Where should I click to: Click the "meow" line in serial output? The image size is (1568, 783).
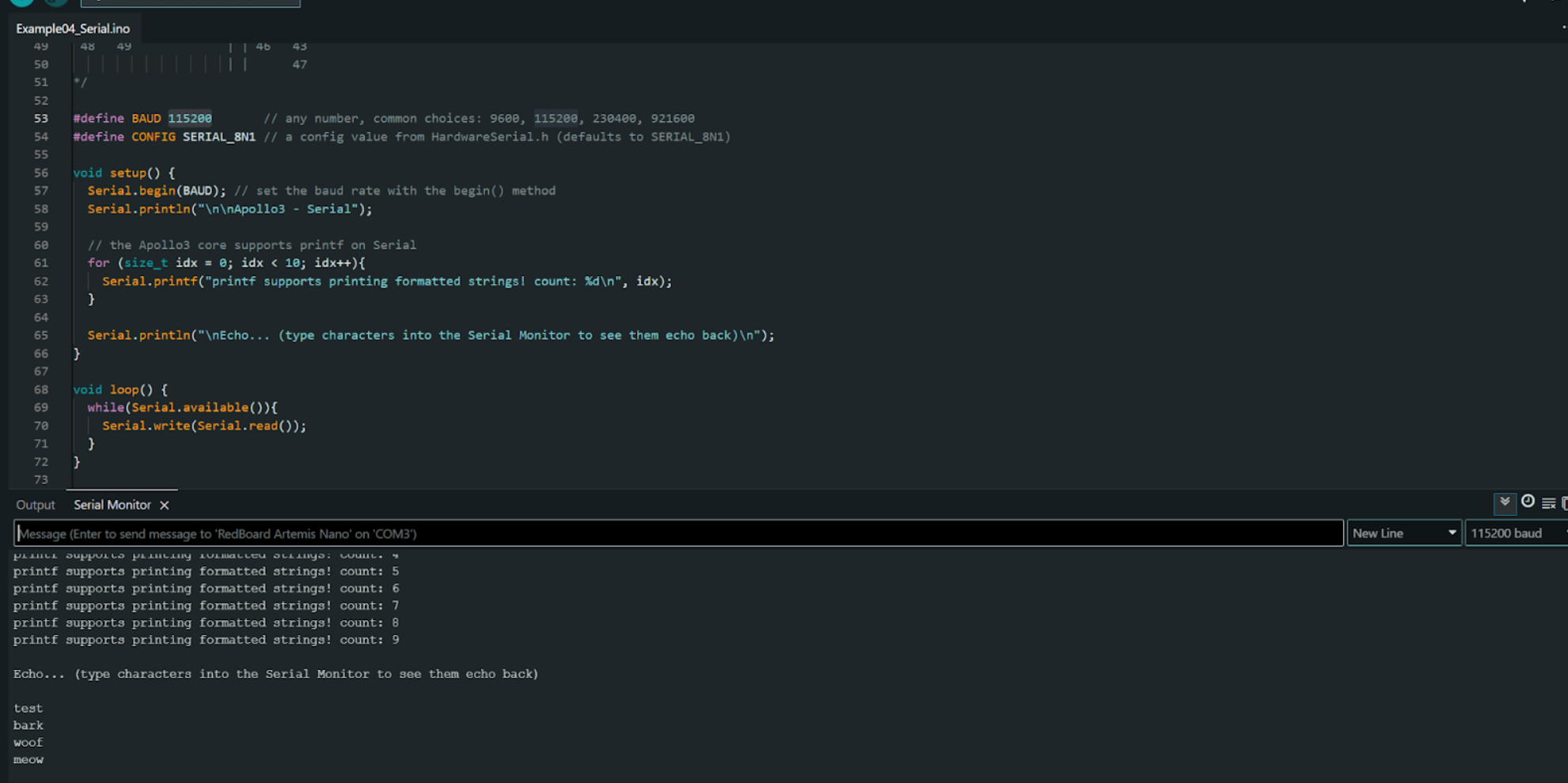[28, 760]
